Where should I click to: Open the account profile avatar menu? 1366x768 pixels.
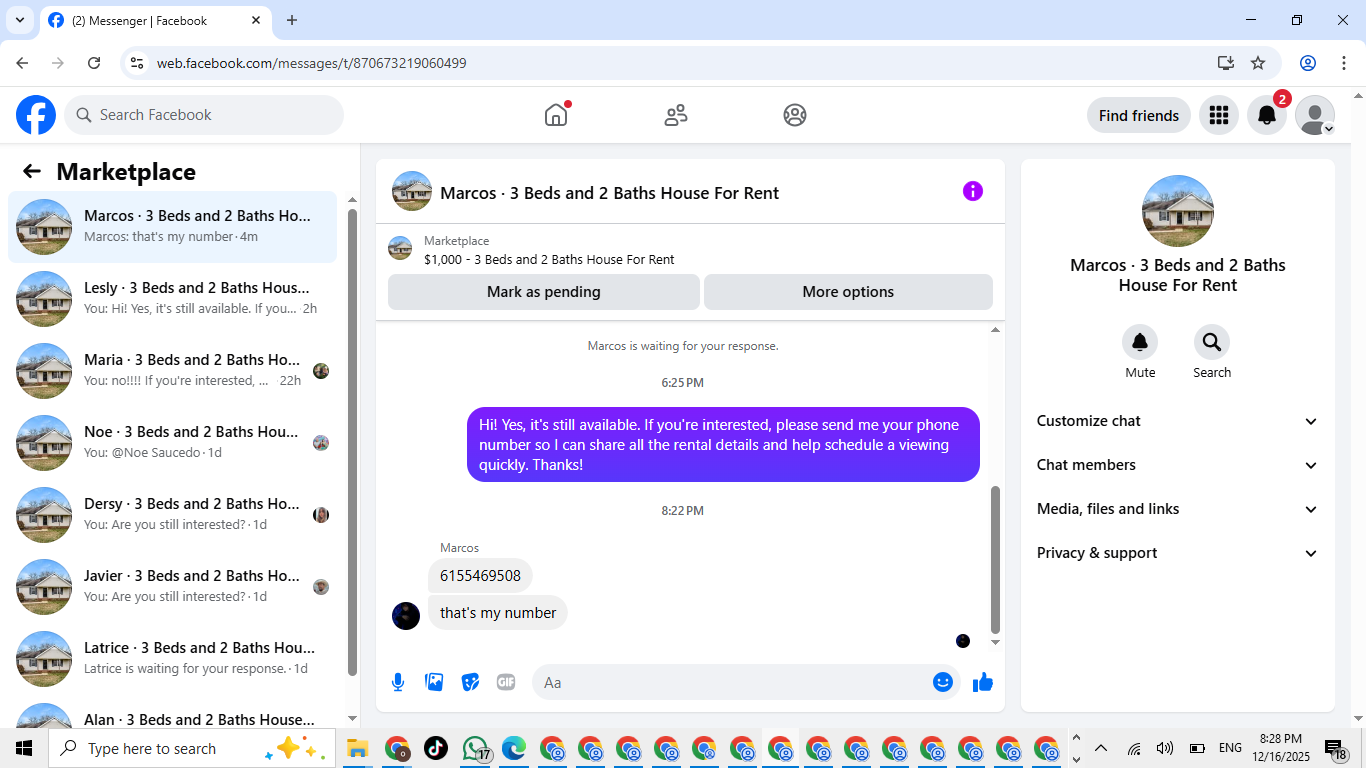click(1315, 115)
